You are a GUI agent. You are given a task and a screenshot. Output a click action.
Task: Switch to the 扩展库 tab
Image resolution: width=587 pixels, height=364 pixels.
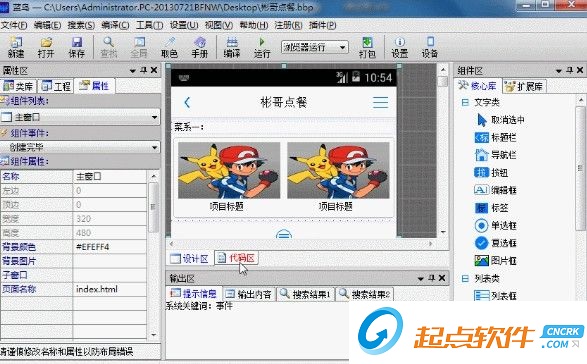pyautogui.click(x=524, y=87)
